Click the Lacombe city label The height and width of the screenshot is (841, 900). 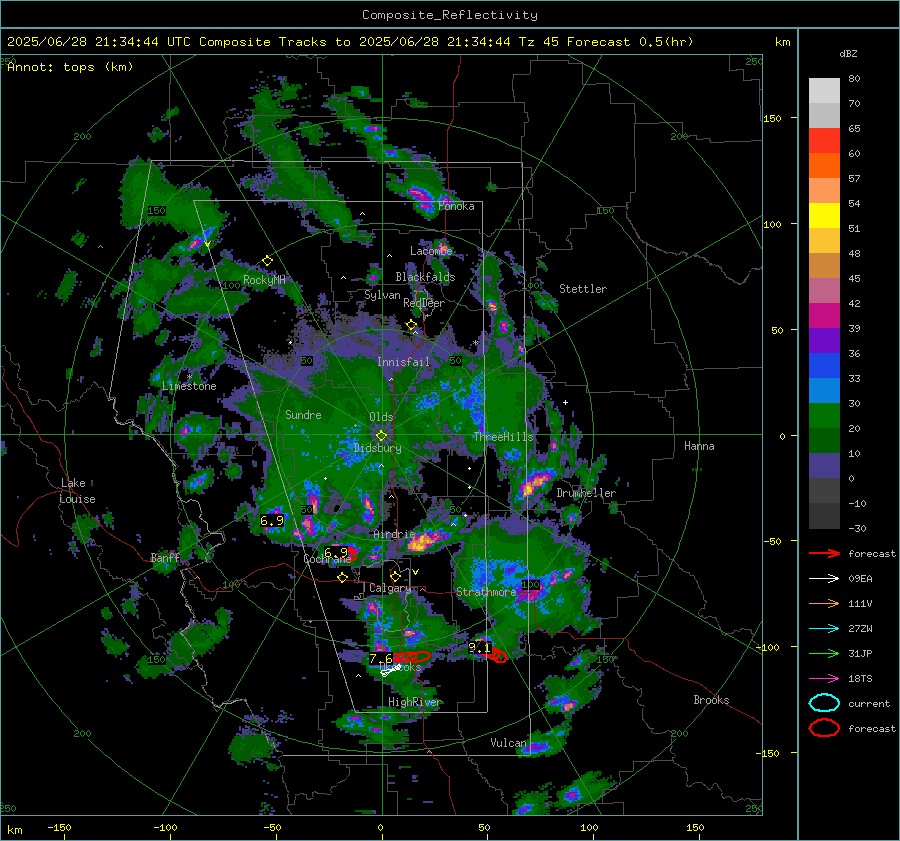(431, 251)
